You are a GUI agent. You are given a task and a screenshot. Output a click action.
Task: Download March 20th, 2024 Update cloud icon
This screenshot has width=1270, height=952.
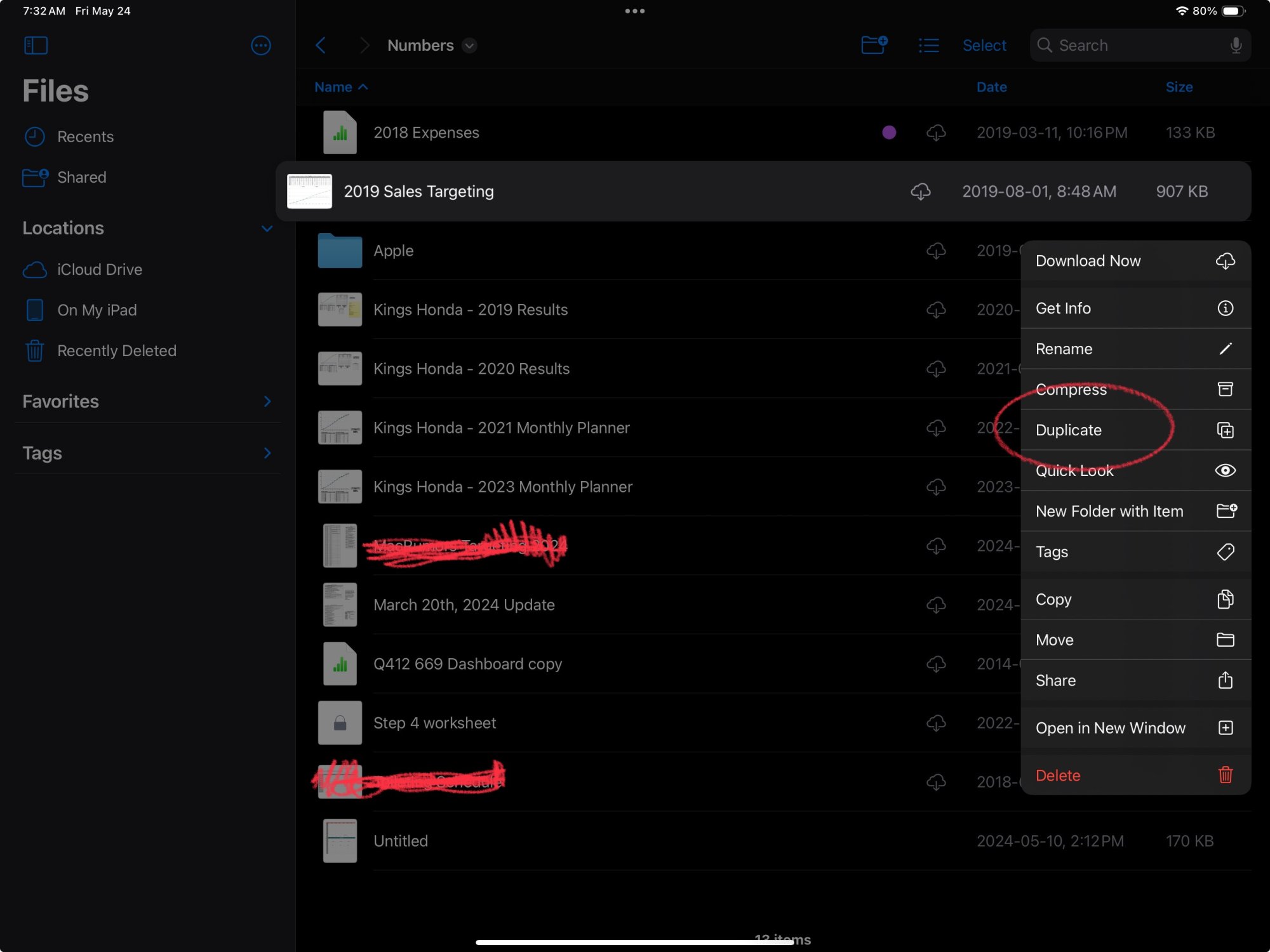(936, 604)
